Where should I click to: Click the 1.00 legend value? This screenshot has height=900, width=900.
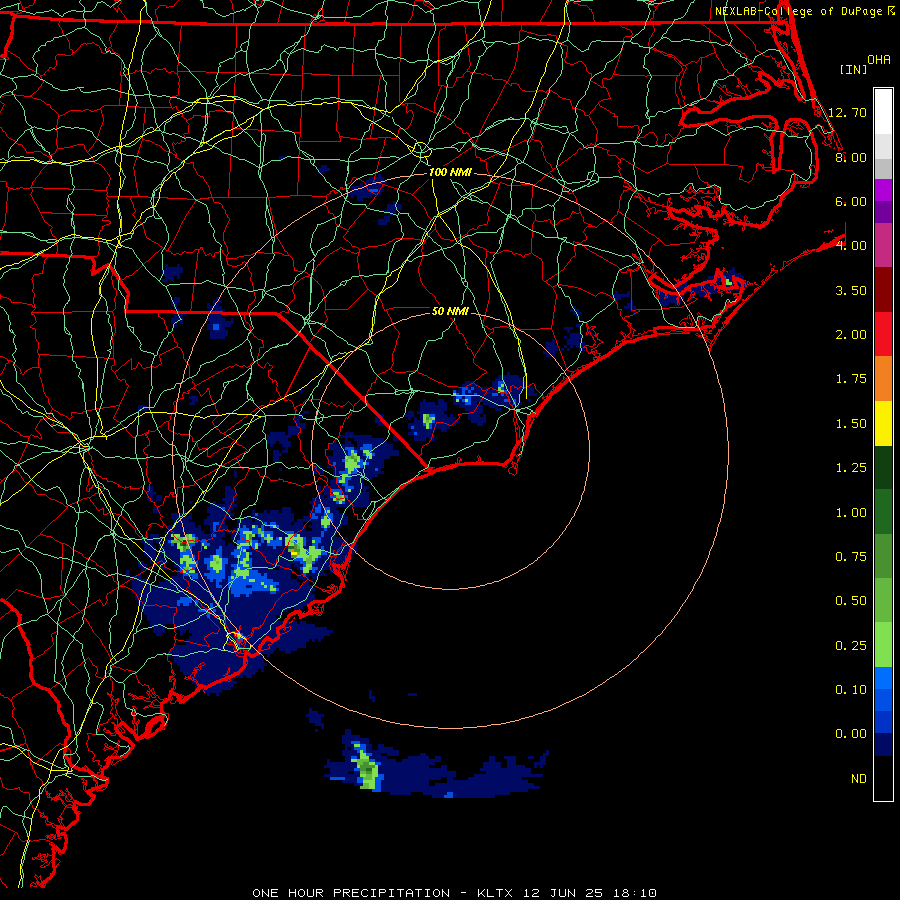pyautogui.click(x=851, y=513)
